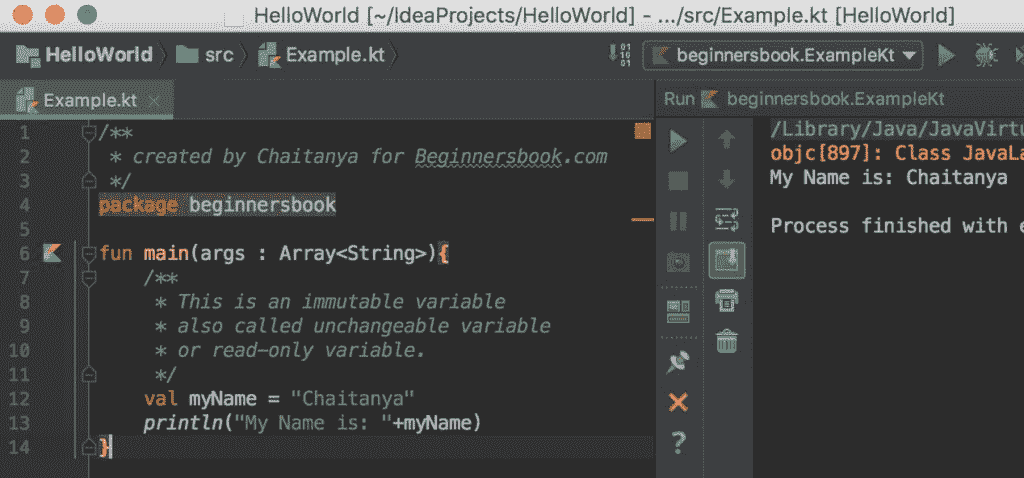Screen dimensions: 1024x478
Task: Click the orange inspection indicator square
Action: [643, 132]
